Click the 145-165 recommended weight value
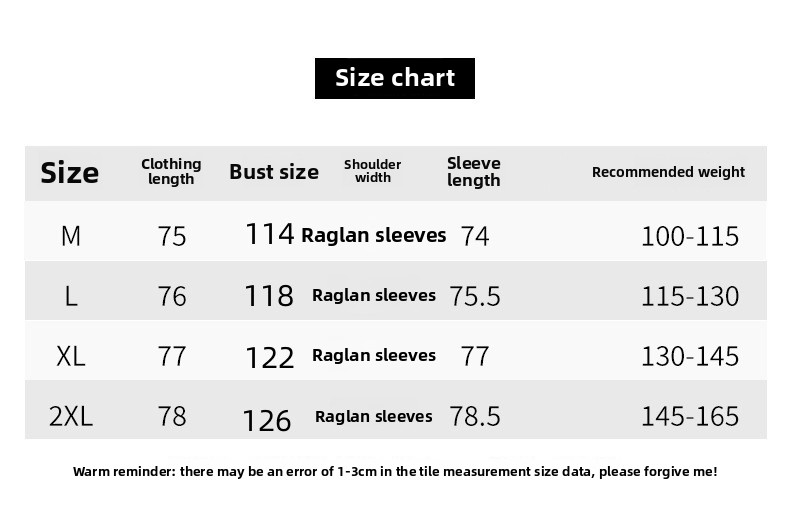This screenshot has height=523, width=790. pos(690,416)
